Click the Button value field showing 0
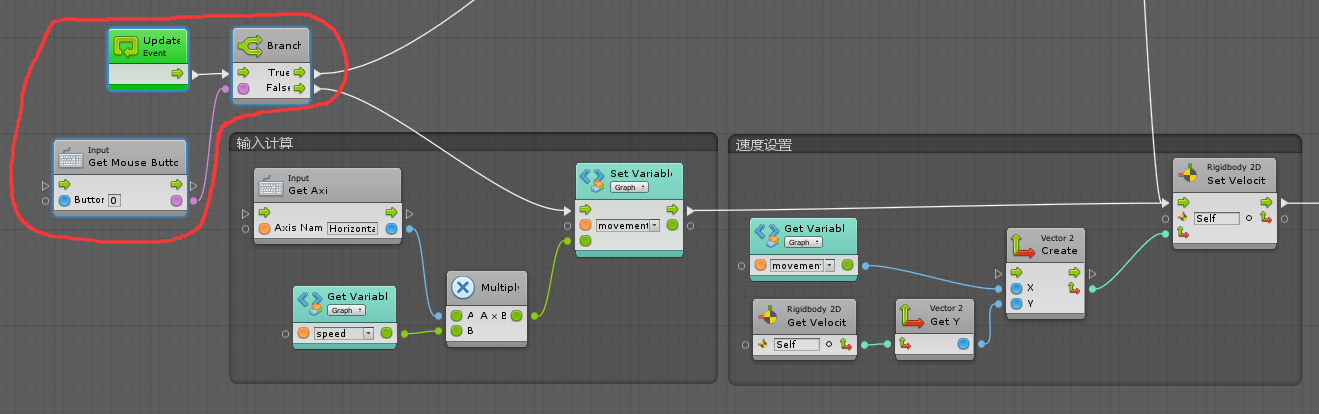Viewport: 1319px width, 414px height. [114, 201]
